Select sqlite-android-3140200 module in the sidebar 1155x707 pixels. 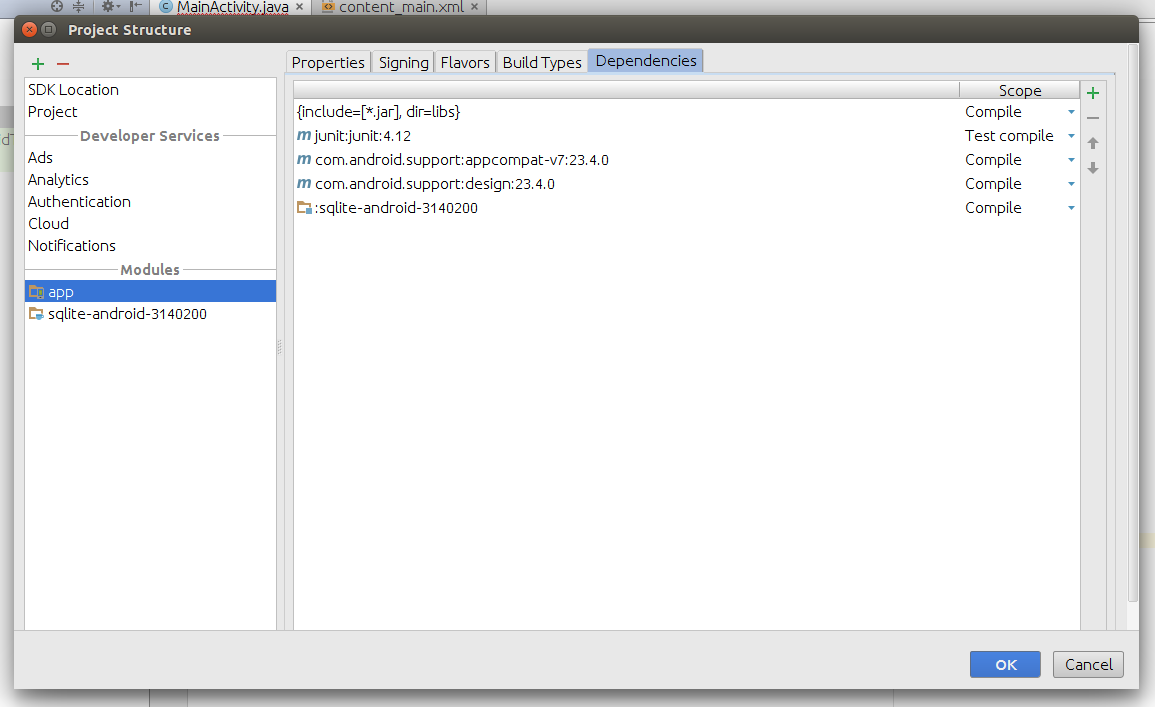[127, 314]
